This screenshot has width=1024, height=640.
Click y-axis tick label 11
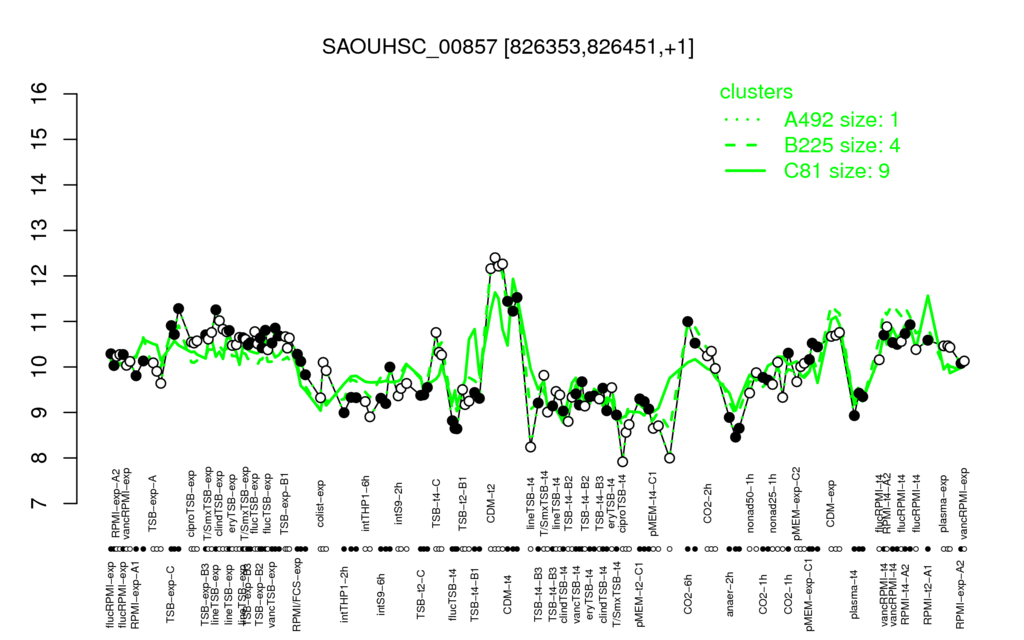coord(40,321)
